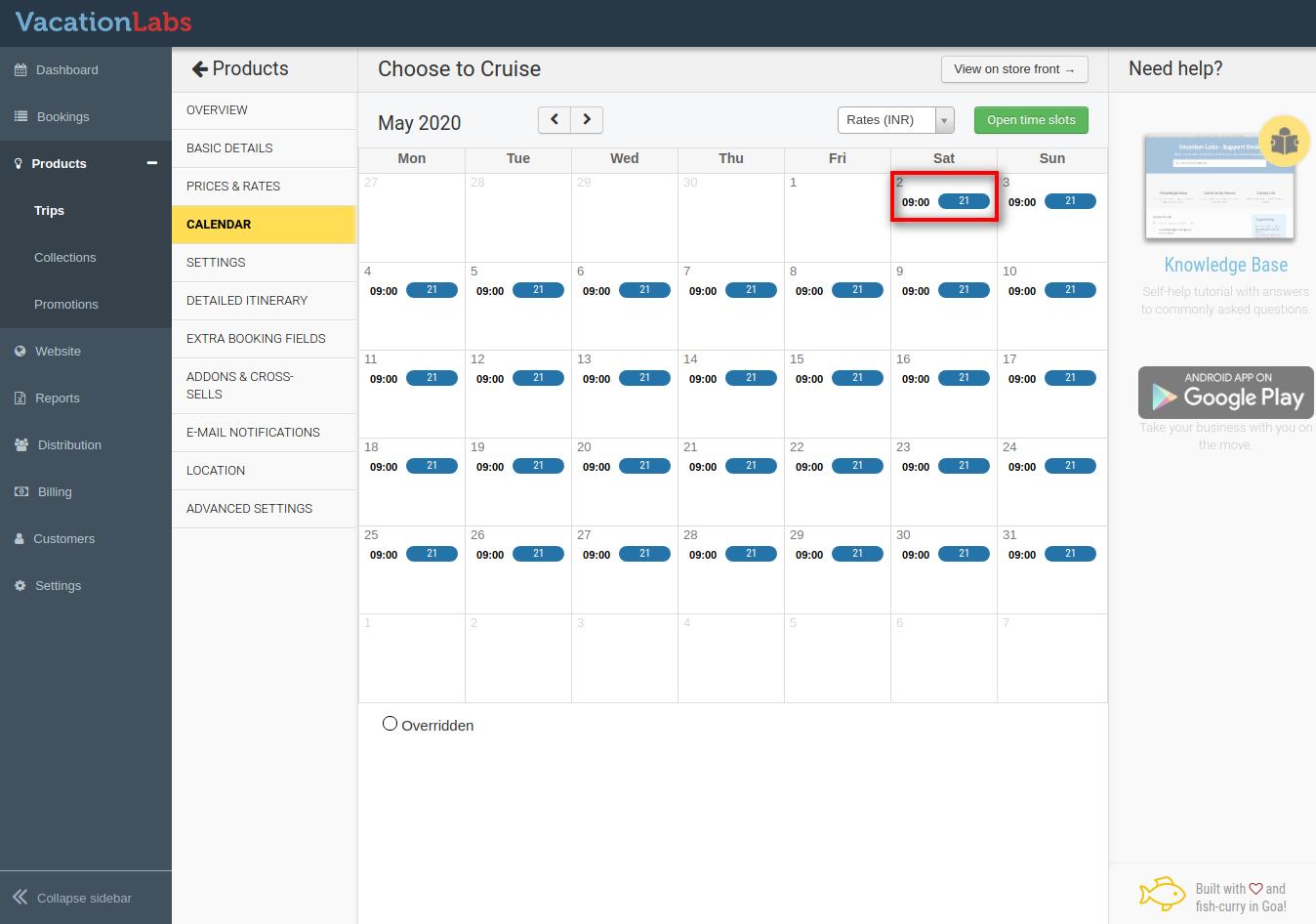Click the Billing money icon
Image resolution: width=1316 pixels, height=924 pixels.
(21, 492)
